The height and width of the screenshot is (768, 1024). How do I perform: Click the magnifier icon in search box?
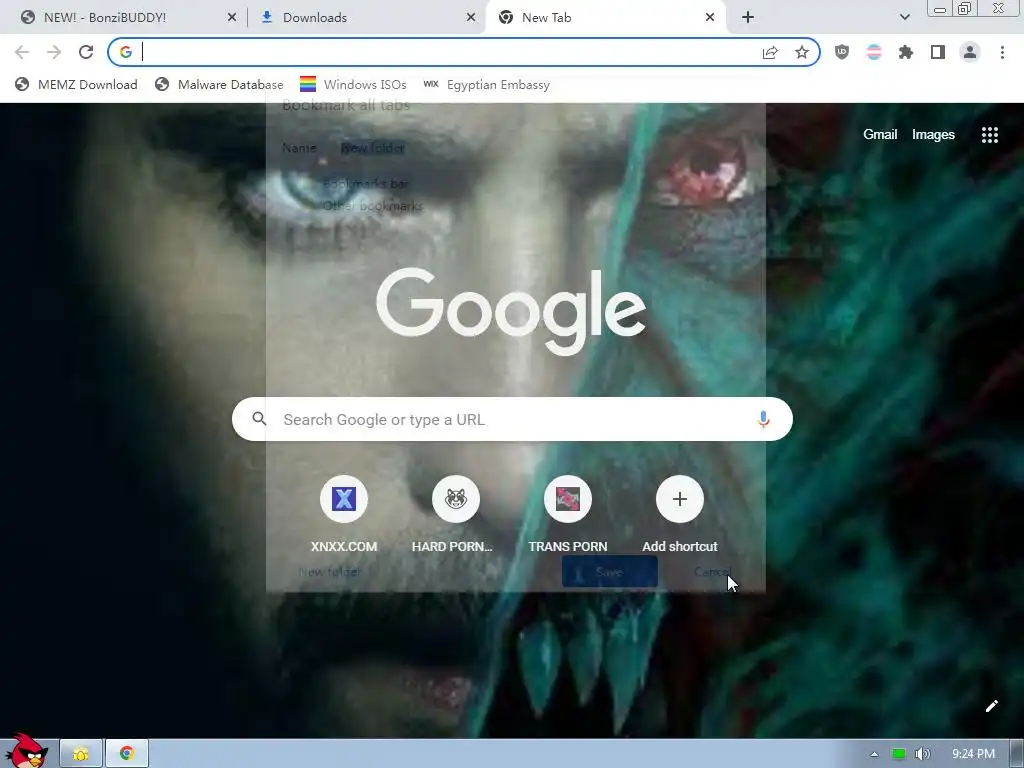click(259, 419)
